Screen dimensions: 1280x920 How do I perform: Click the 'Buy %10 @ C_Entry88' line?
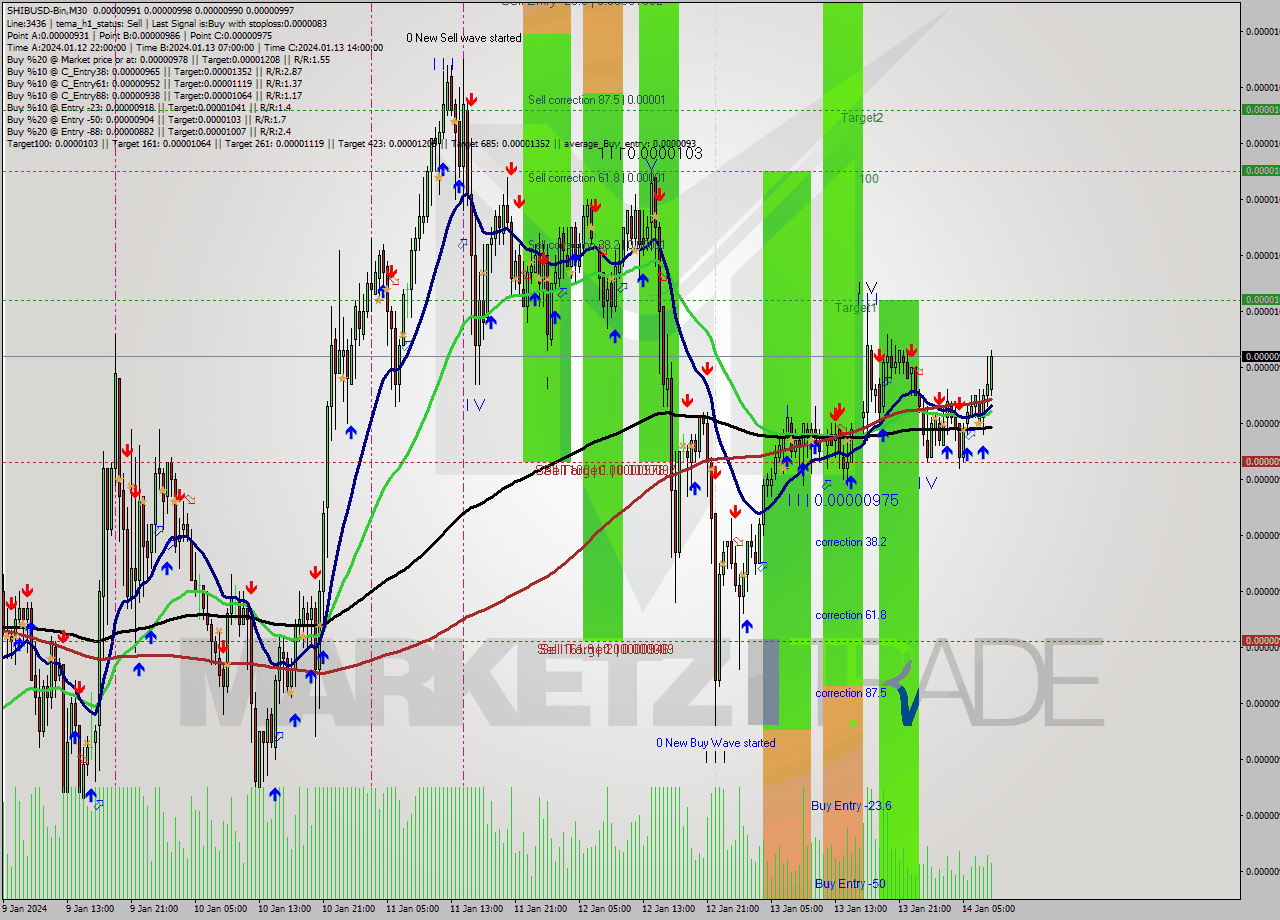[154, 95]
